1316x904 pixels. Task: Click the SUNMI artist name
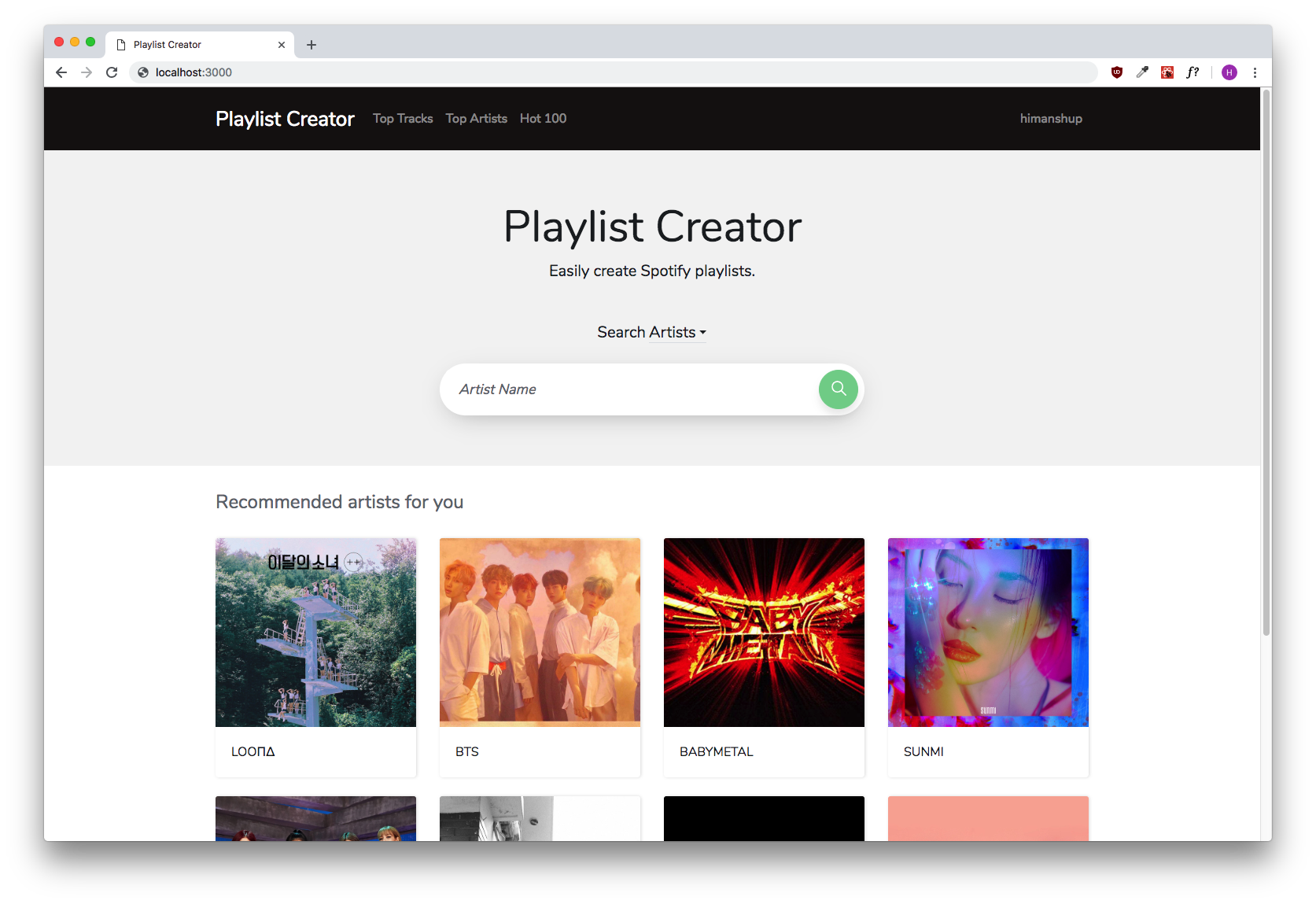tap(923, 751)
